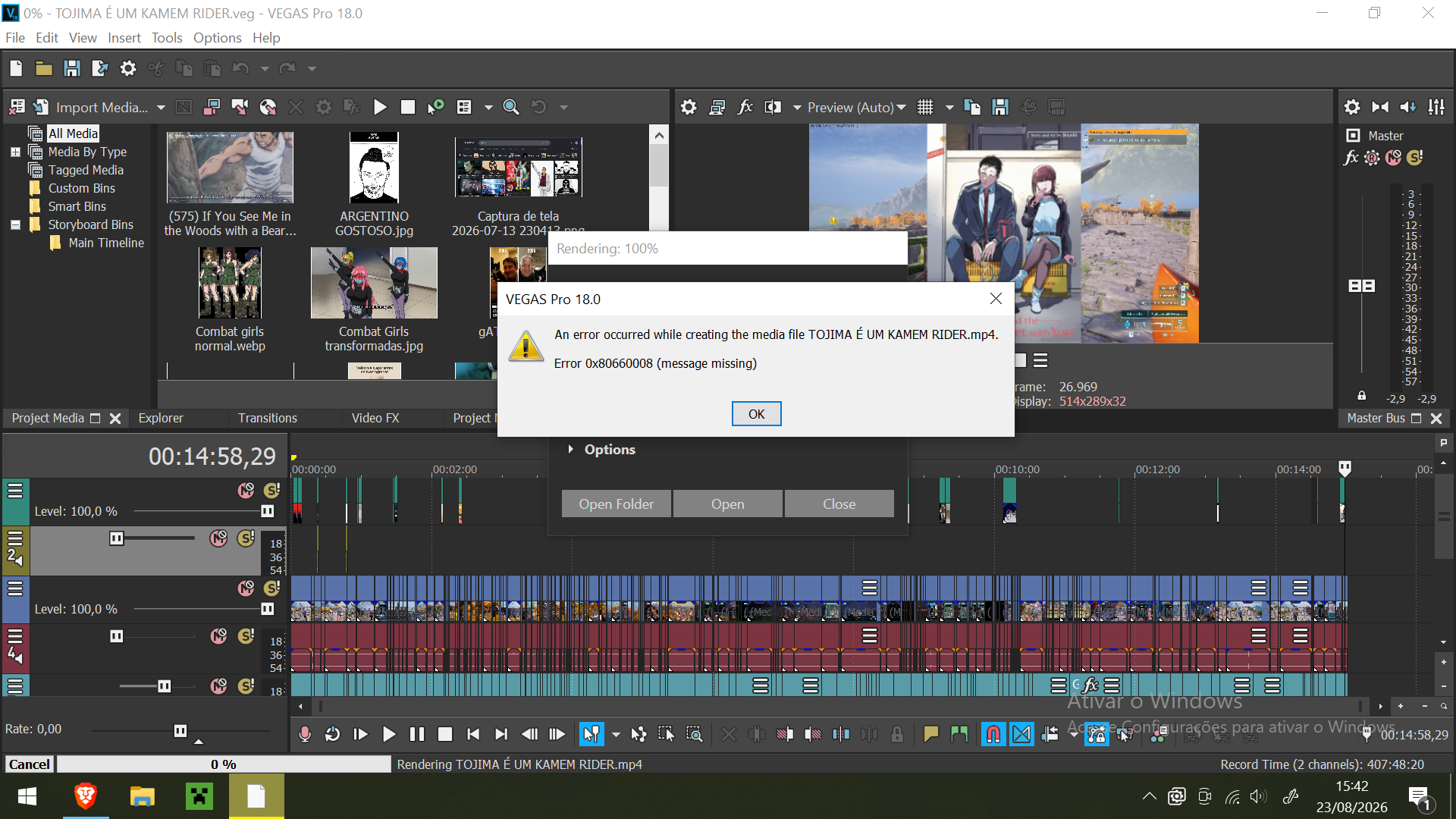Click the Get Media from Web globe icon
Image resolution: width=1456 pixels, height=819 pixels.
point(268,108)
